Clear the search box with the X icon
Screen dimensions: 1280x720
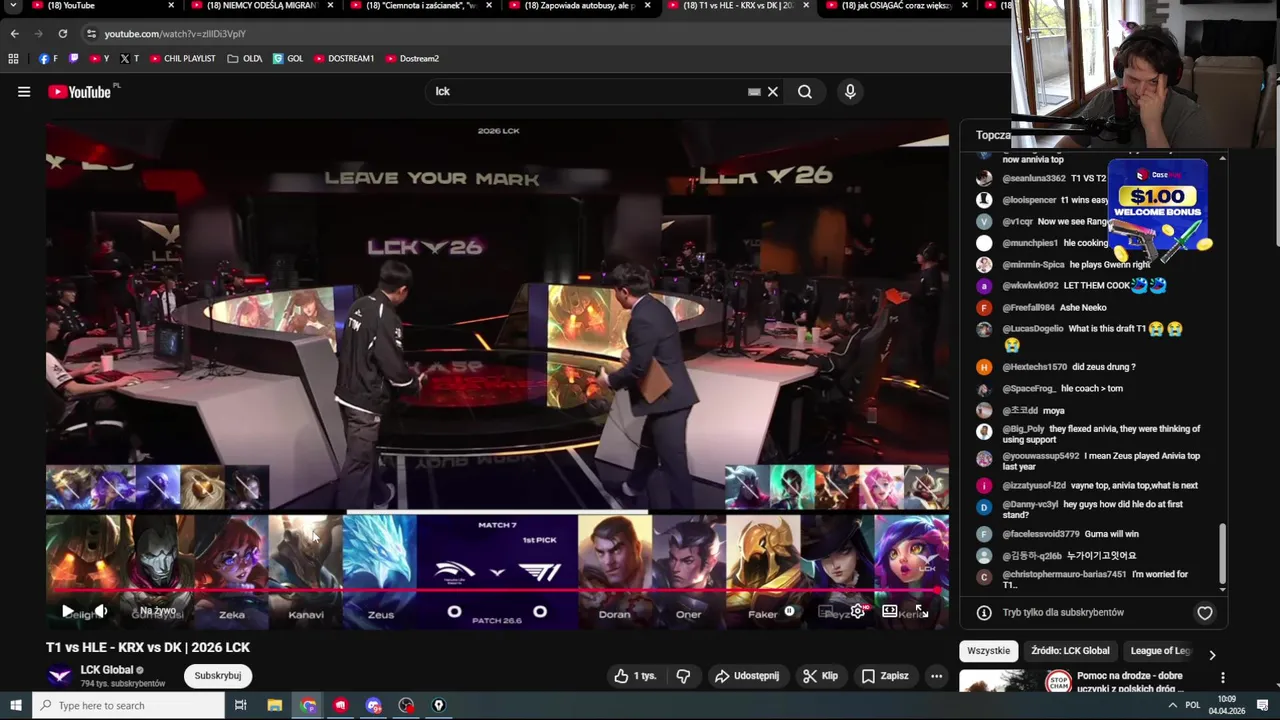pos(772,92)
